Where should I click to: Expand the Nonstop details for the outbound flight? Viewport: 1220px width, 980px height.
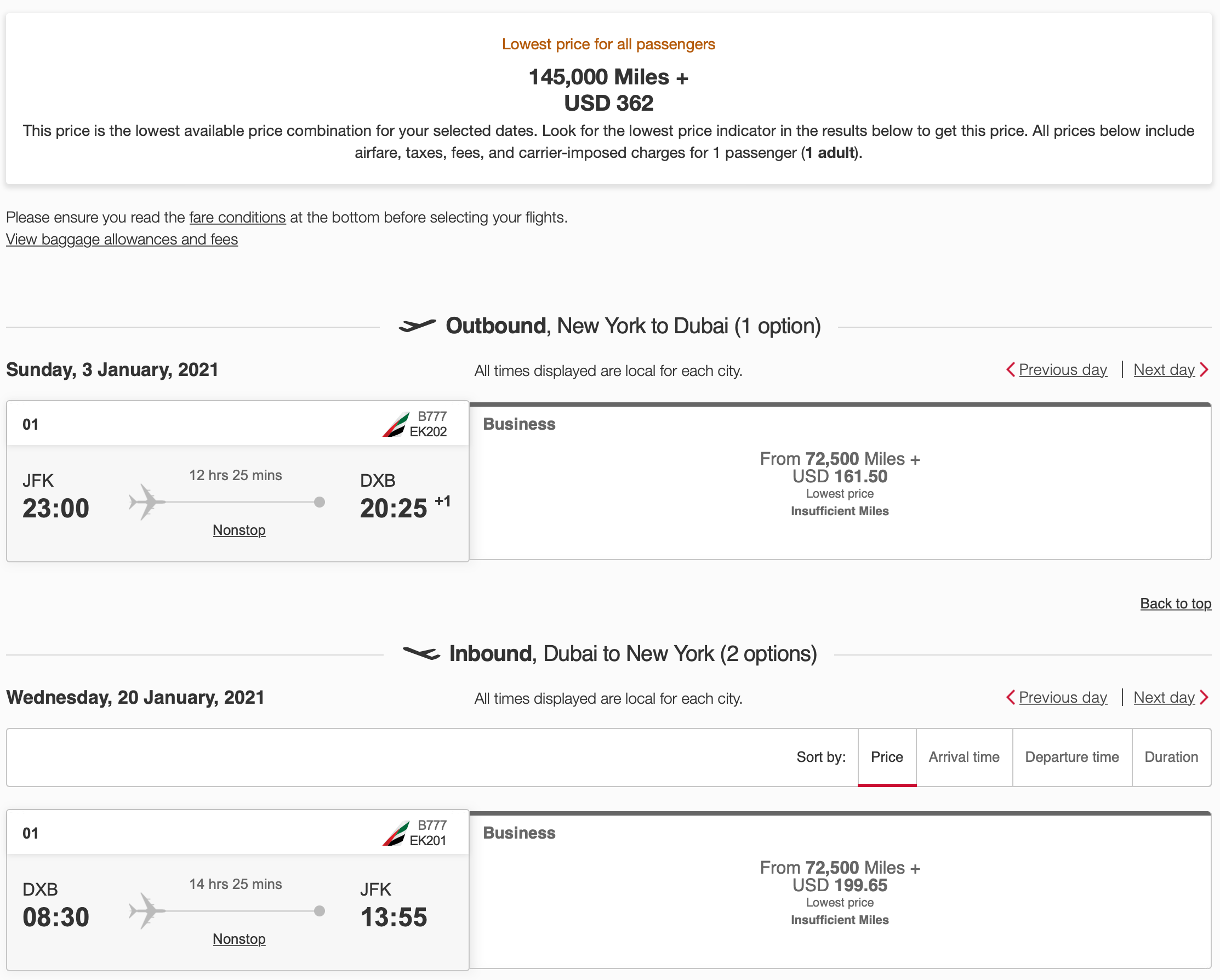click(239, 530)
